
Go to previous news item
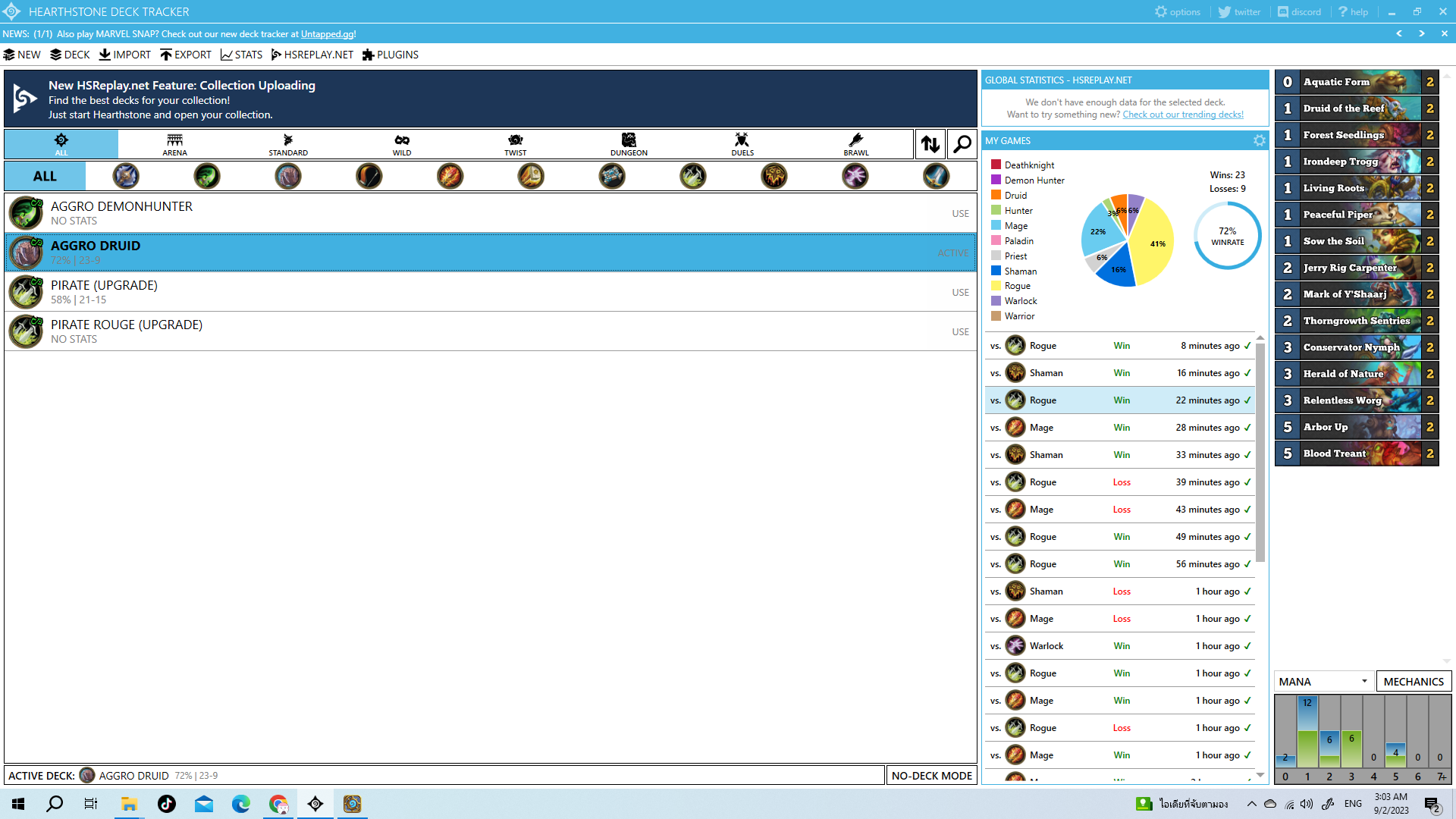[x=1399, y=33]
